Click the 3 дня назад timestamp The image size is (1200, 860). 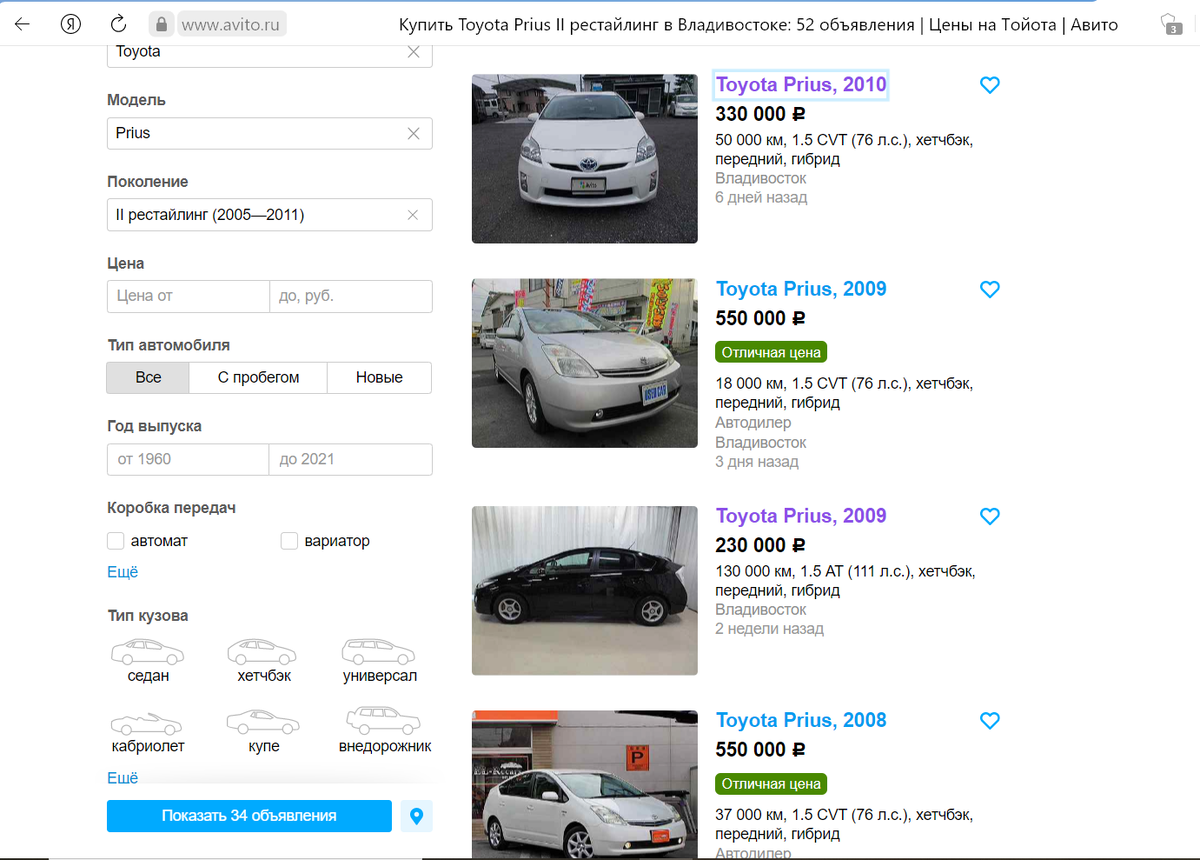coord(757,462)
